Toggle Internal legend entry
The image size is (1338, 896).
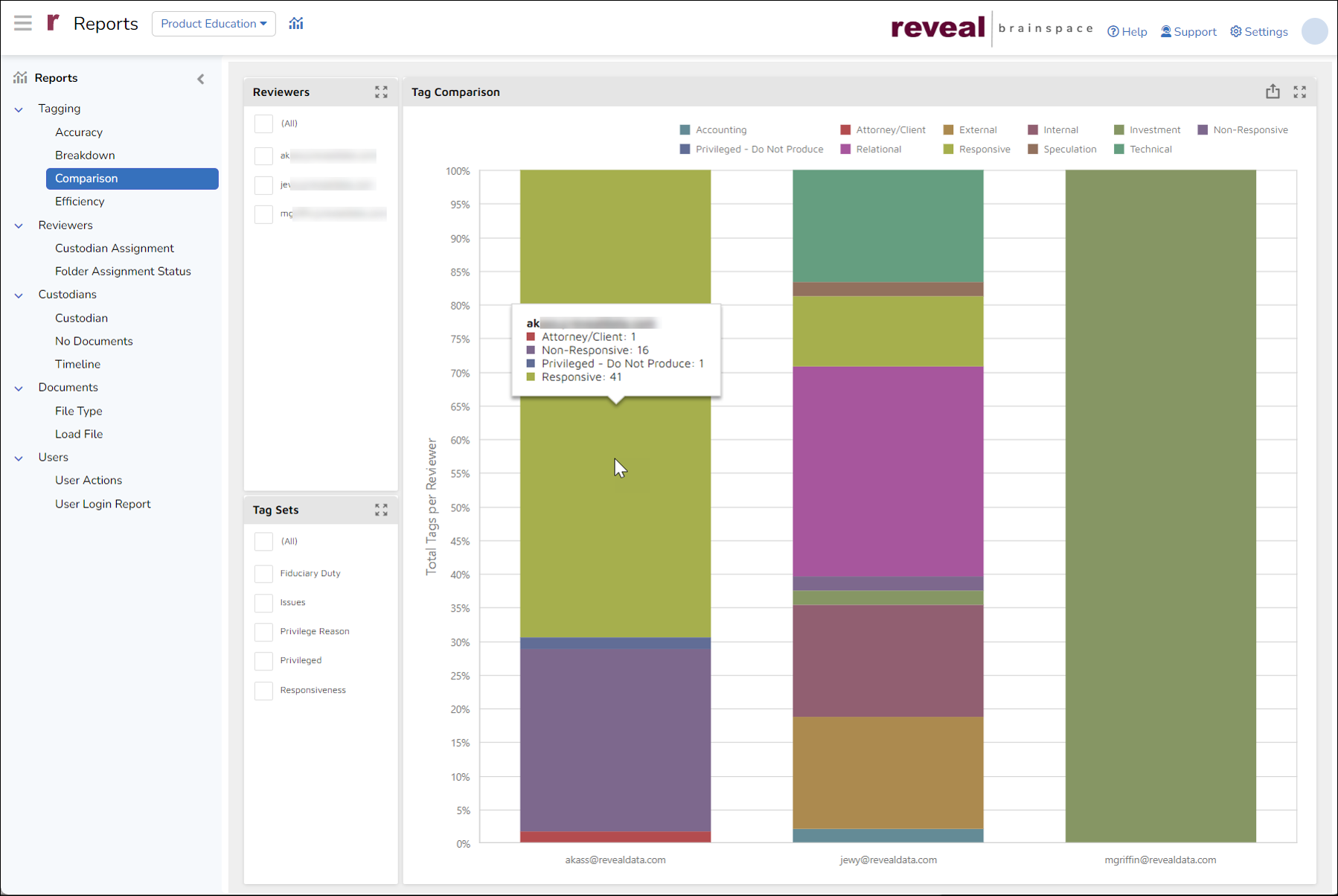(x=1053, y=129)
